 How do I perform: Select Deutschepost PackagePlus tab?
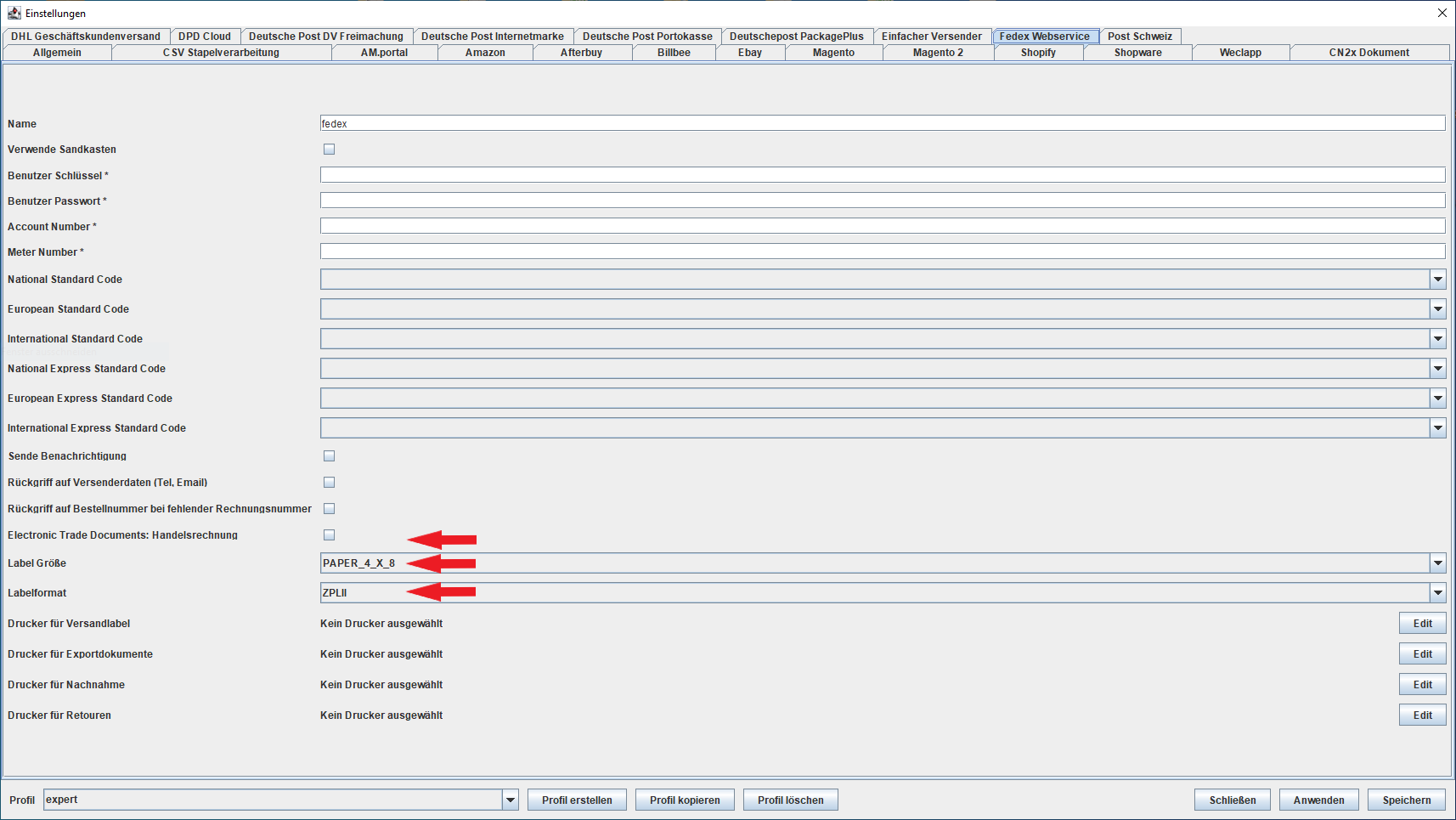click(797, 37)
